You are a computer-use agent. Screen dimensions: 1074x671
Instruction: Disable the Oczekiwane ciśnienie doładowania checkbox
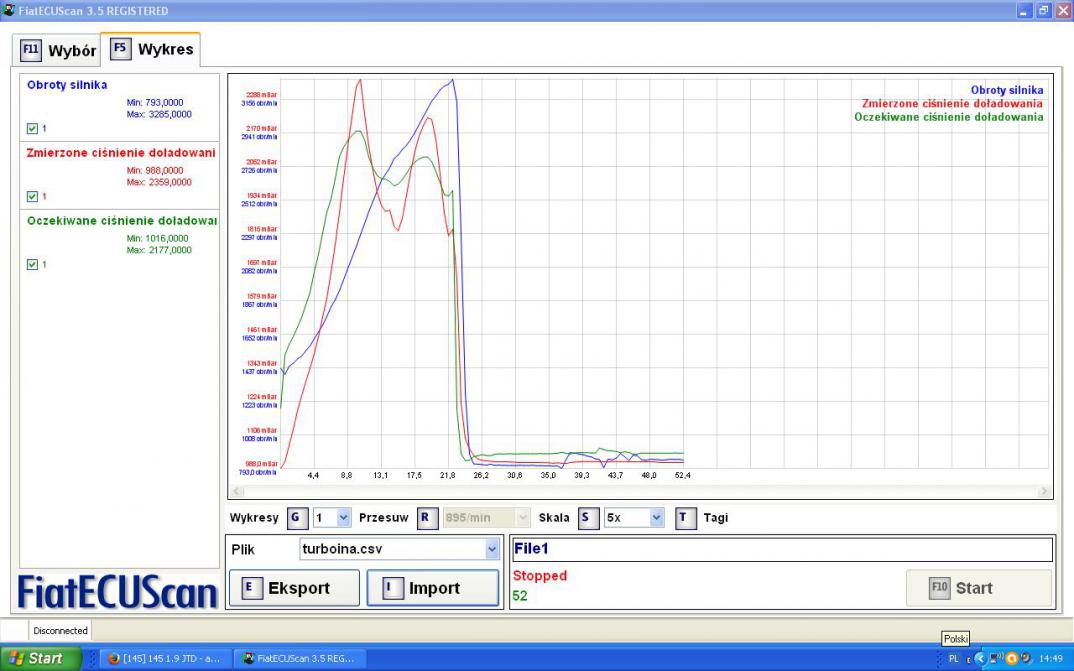click(33, 264)
